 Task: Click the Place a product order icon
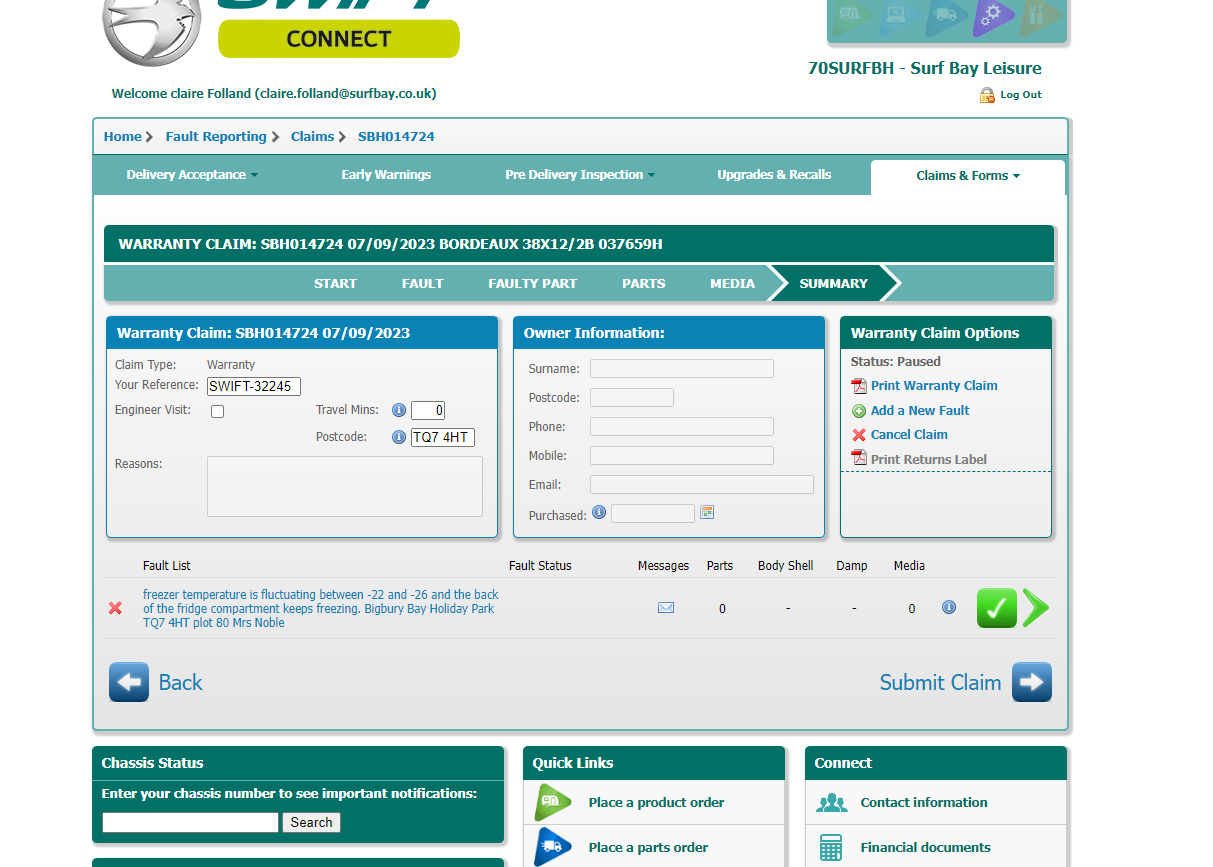tap(553, 802)
